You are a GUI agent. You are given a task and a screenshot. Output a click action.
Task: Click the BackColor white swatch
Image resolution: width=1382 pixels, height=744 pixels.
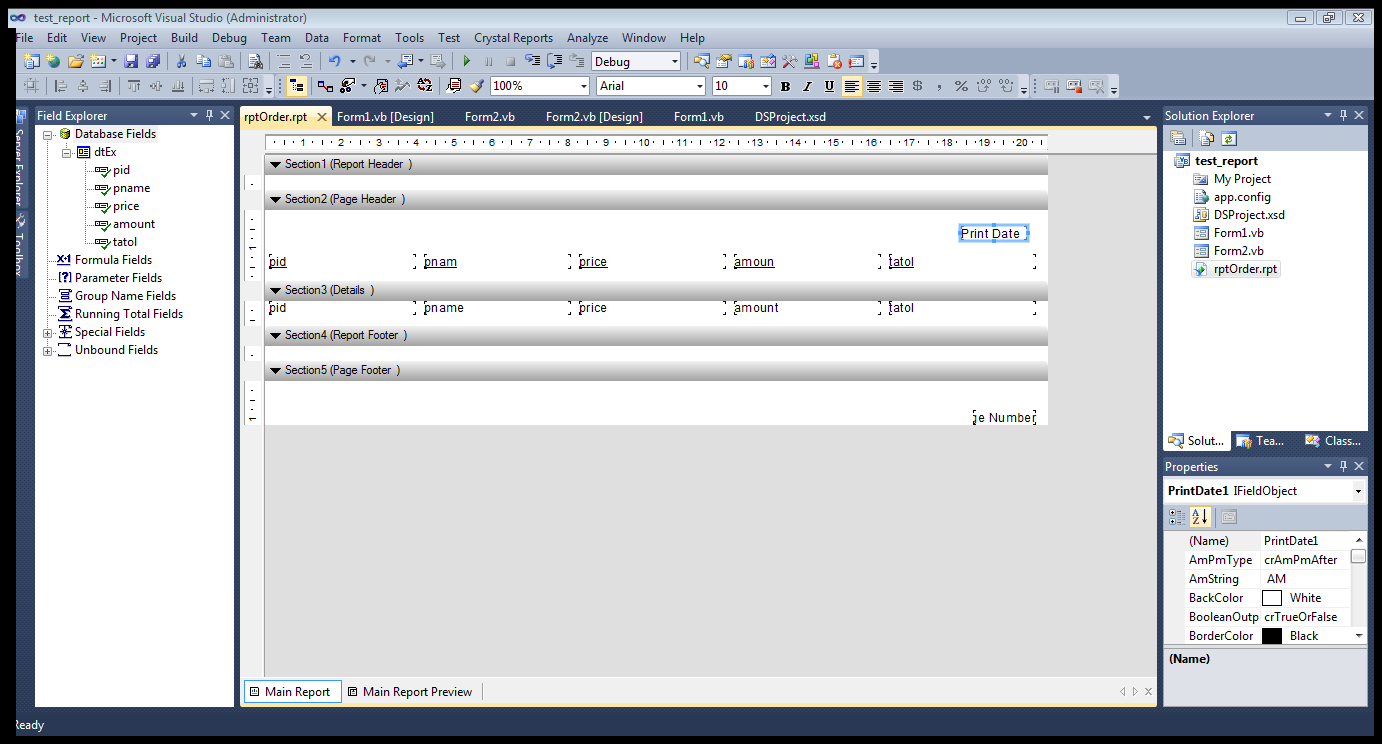(1272, 598)
